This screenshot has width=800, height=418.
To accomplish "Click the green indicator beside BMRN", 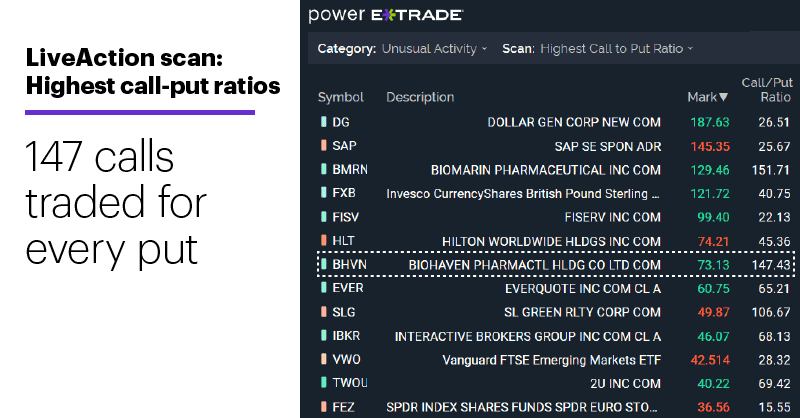I will 323,169.
